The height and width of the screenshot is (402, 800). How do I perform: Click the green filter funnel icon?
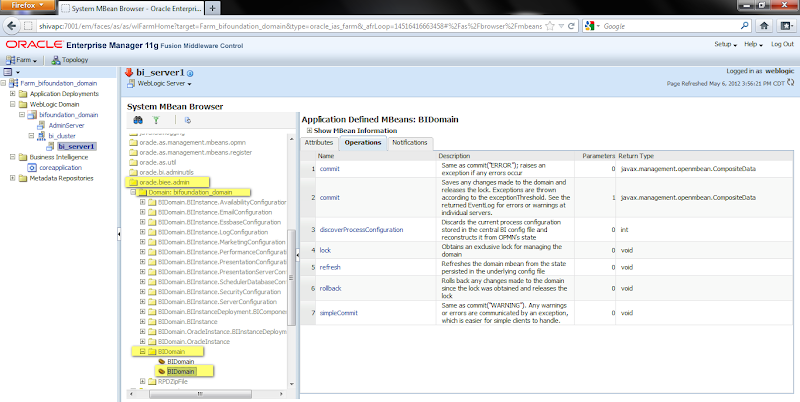157,119
